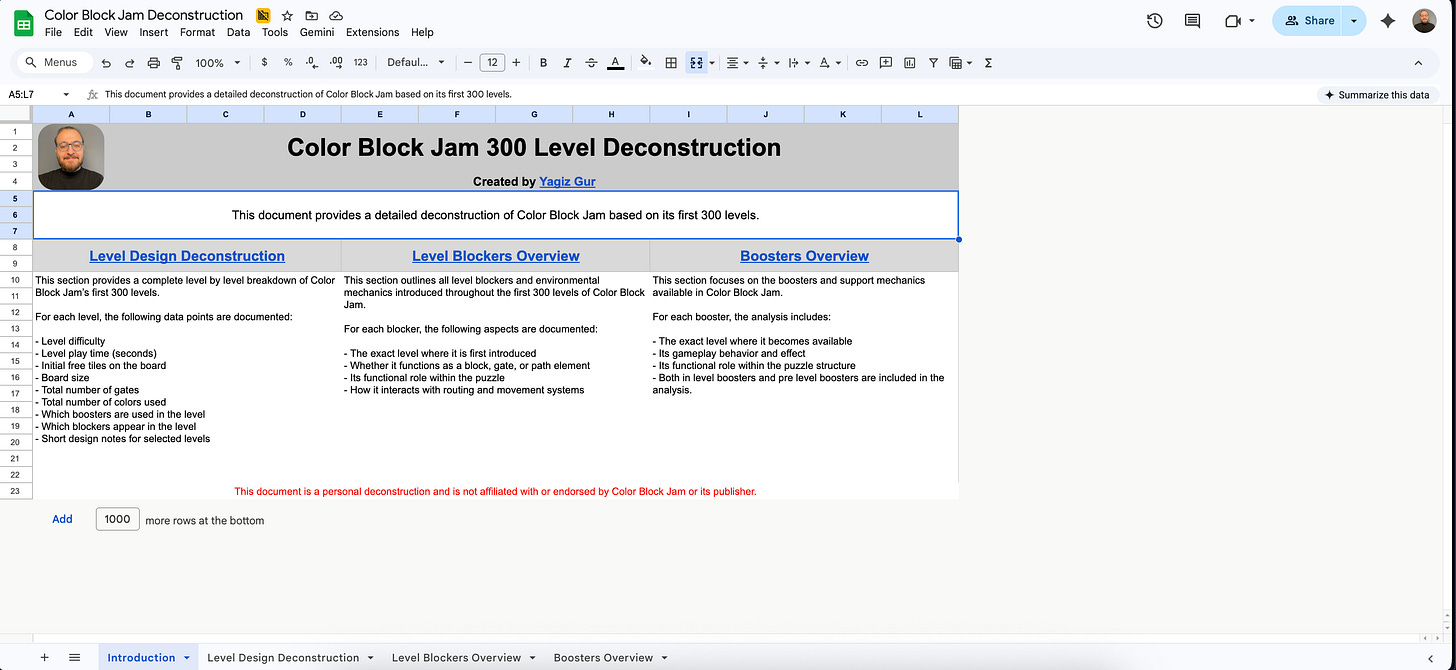
Task: Undo the last action
Action: pos(106,62)
